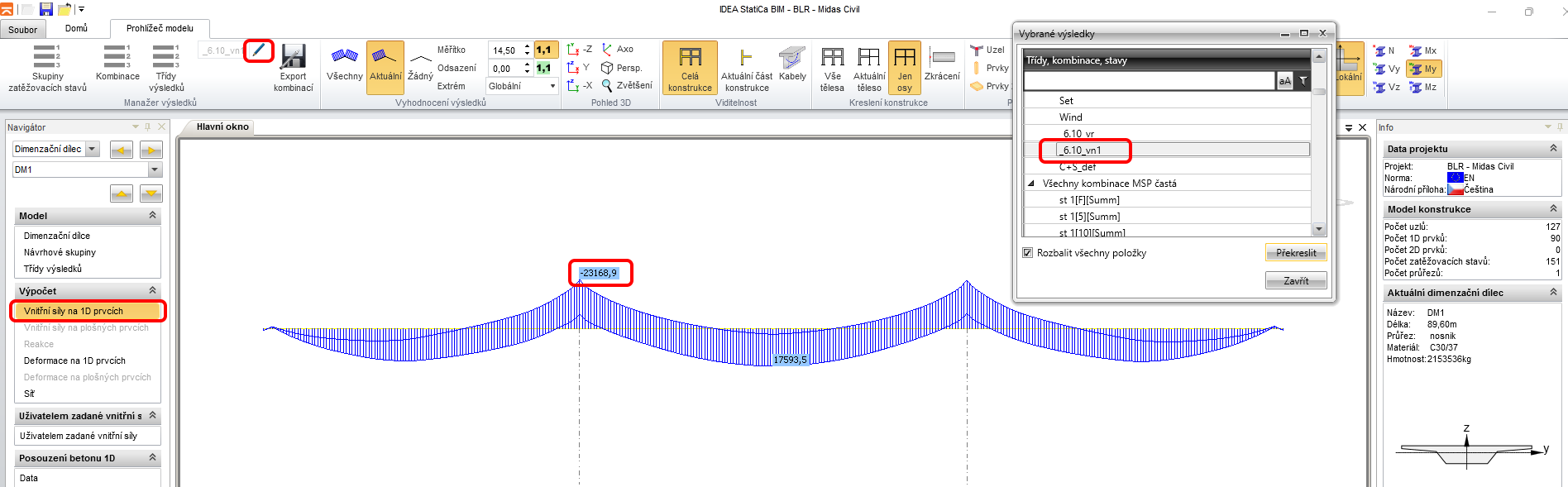The image size is (1568, 487).
Task: Open DM1 design member dropdown
Action: 155,169
